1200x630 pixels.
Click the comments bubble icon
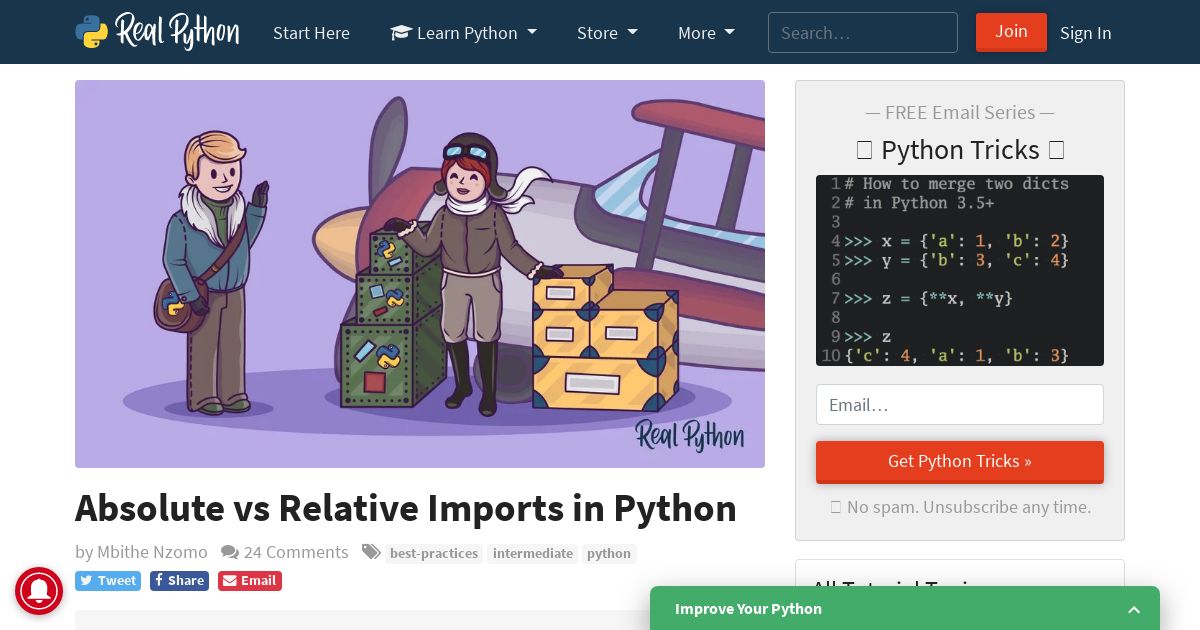click(x=230, y=552)
